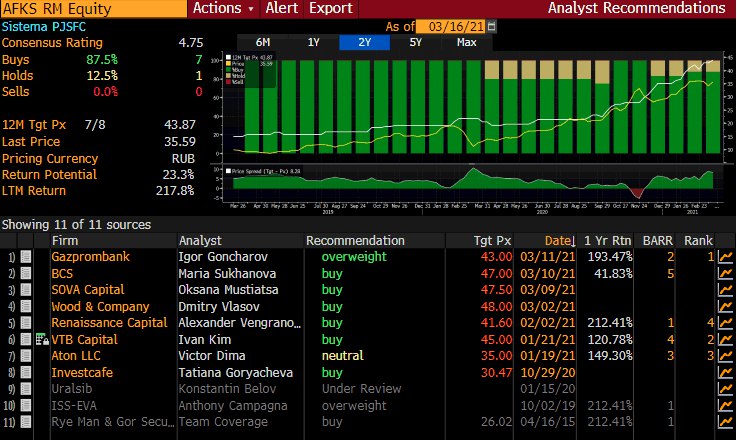Sort by the Rank column header

(x=696, y=241)
